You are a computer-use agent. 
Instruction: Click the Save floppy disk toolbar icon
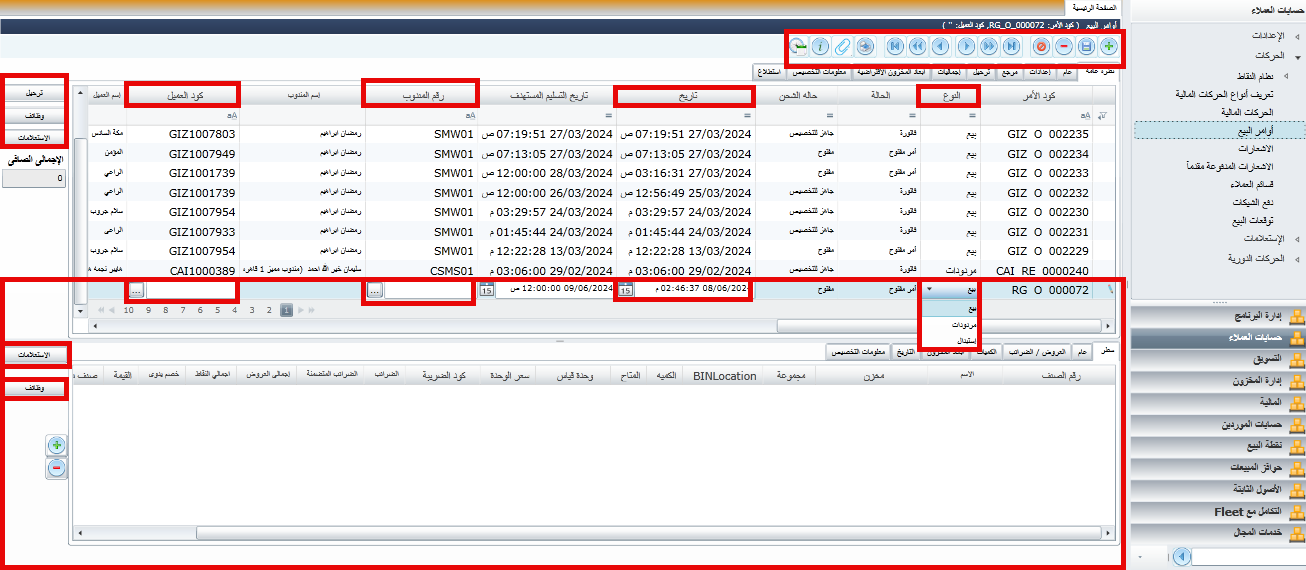(1086, 46)
